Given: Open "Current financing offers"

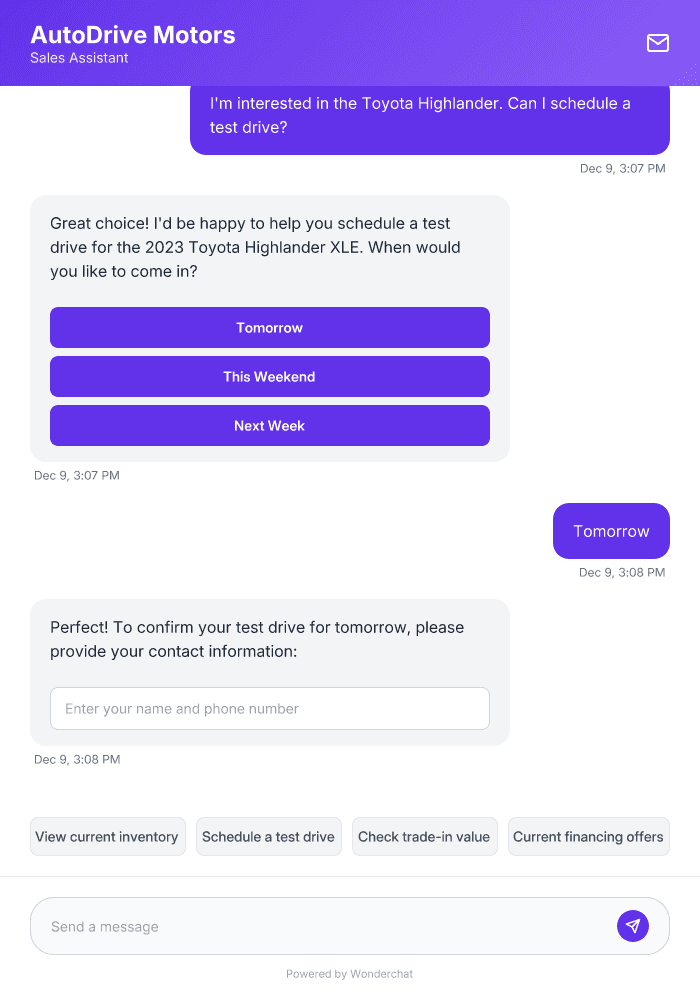Looking at the screenshot, I should (588, 836).
